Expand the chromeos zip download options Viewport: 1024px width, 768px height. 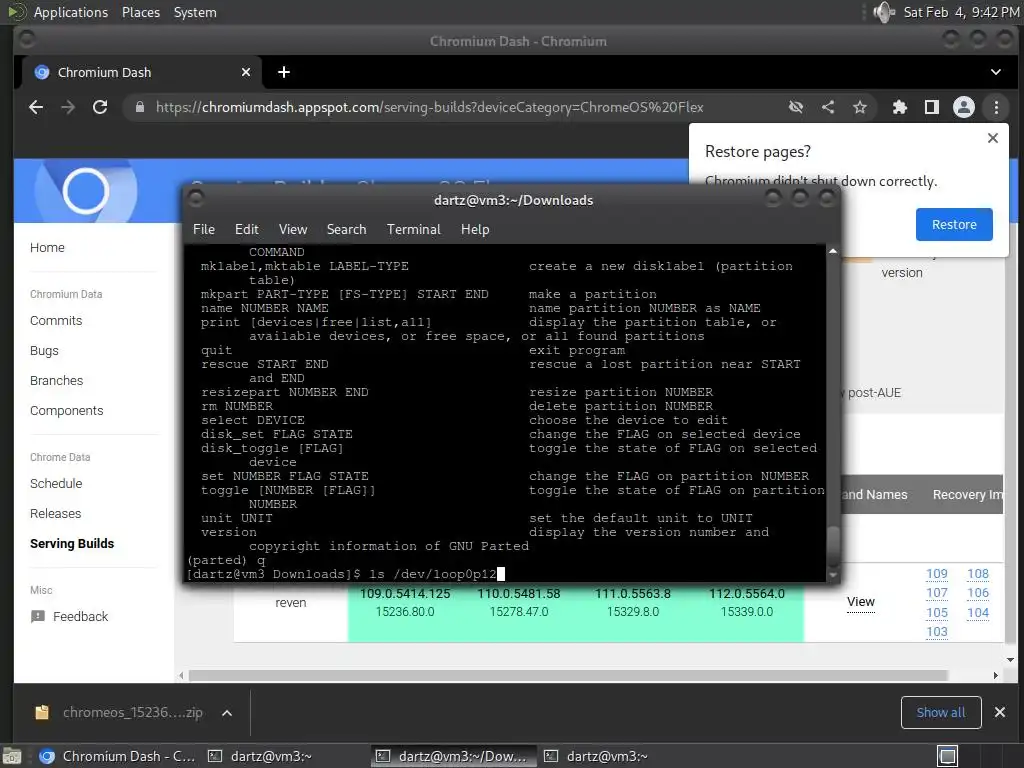click(227, 713)
